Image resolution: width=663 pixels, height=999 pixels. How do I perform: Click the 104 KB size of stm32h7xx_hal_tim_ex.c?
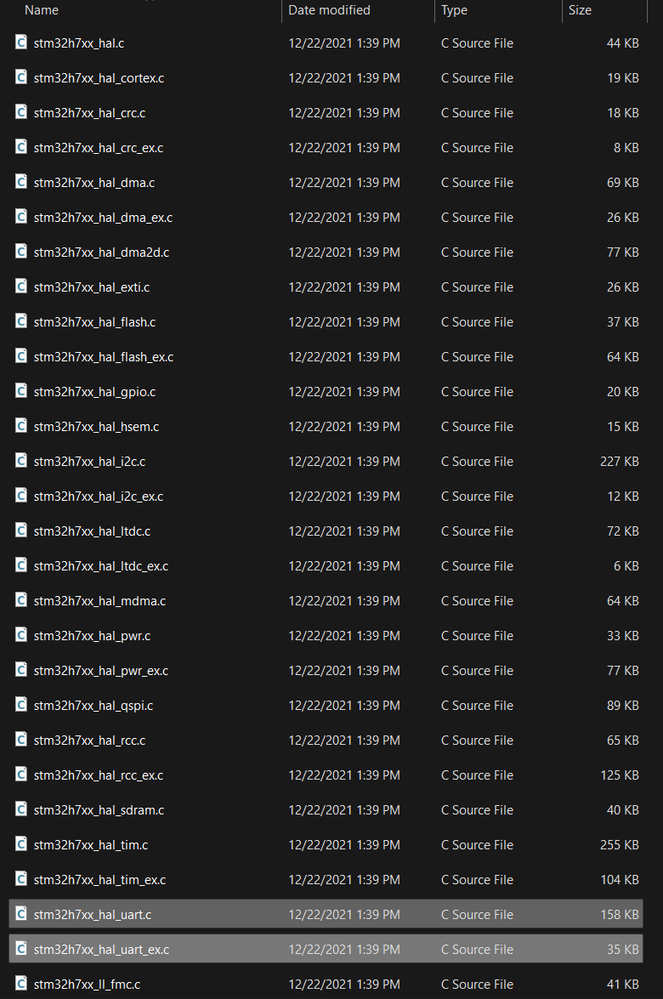(x=619, y=880)
